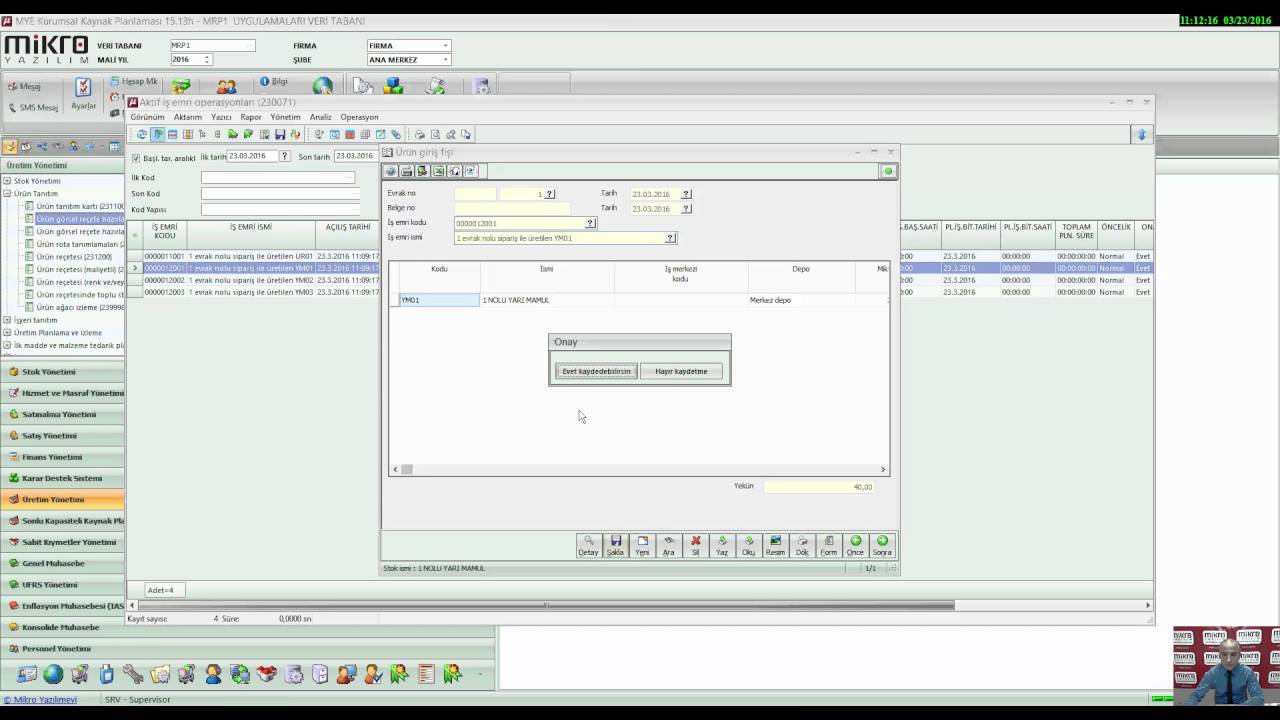The width and height of the screenshot is (1280, 720).
Task: Click the refresh icon in Aktif iş emri toolbar
Action: (x=142, y=134)
